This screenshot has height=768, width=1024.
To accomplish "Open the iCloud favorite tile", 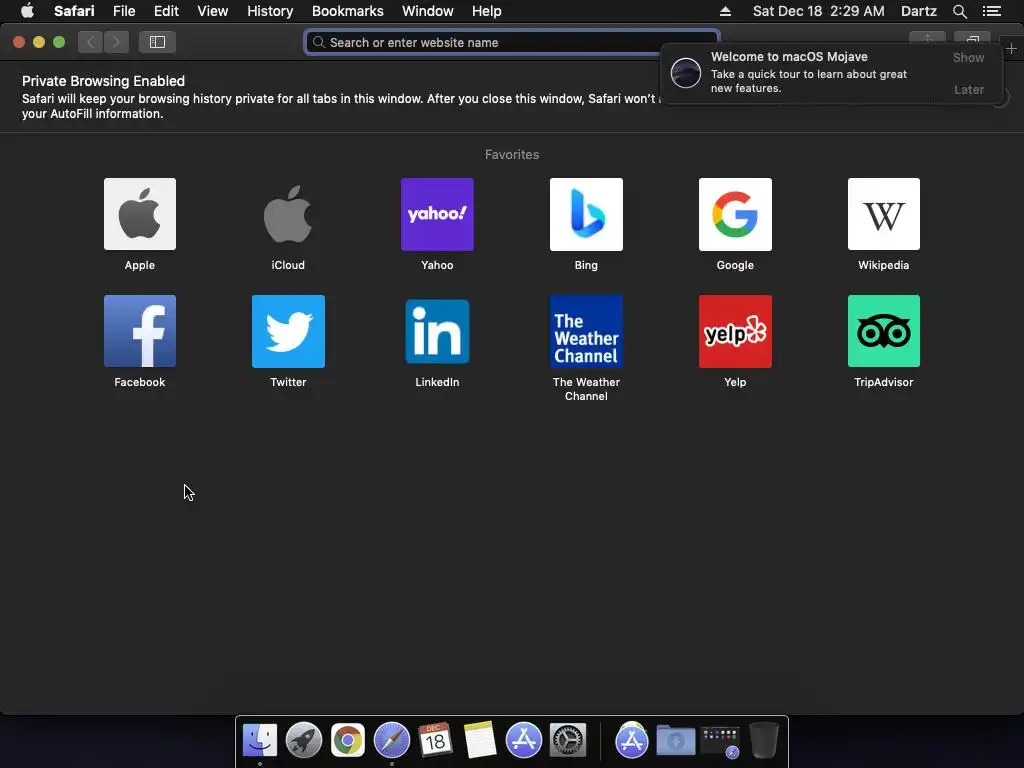I will (288, 214).
